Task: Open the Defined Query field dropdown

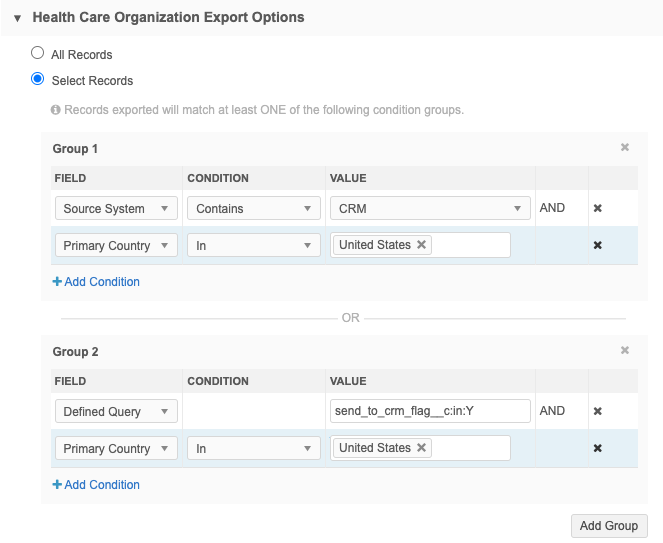Action: click(116, 411)
